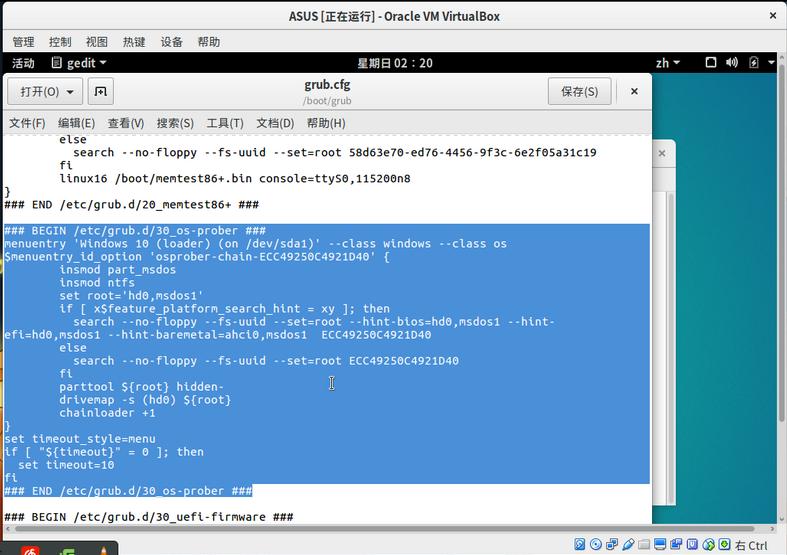Open the VirtualBox 控制 menu

60,42
